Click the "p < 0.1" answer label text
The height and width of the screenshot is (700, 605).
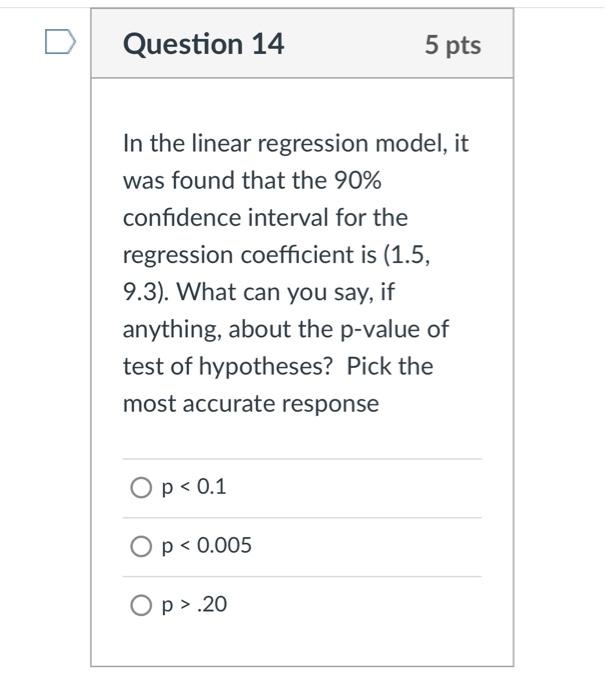(194, 487)
